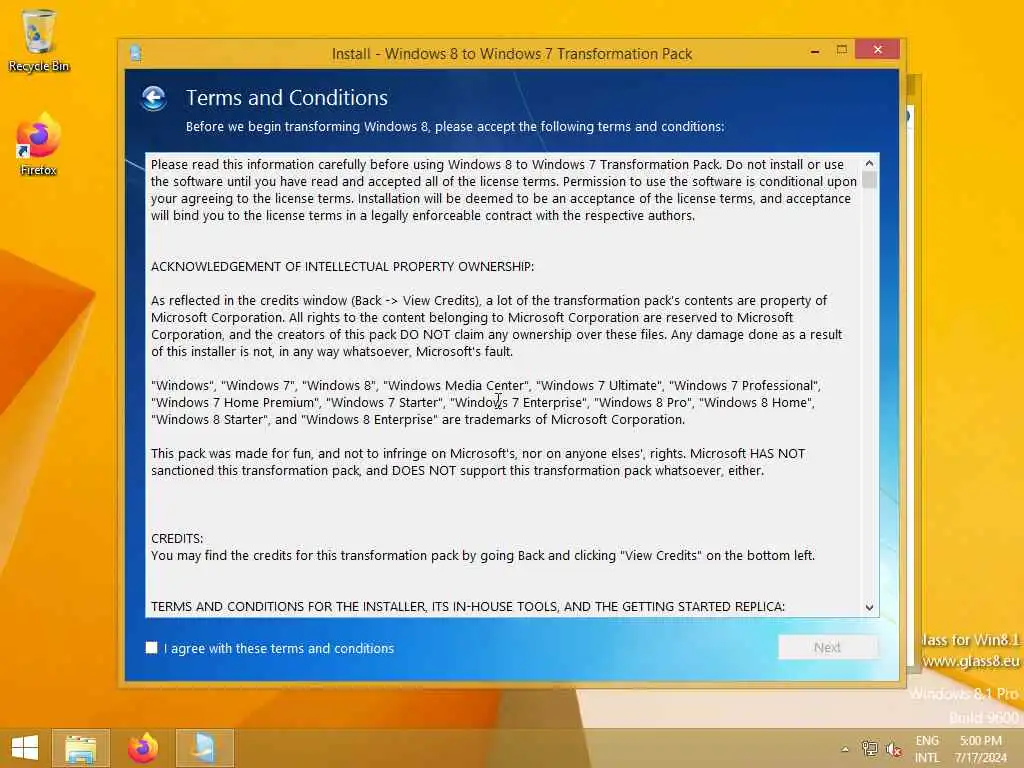Screen dimensions: 1024x768
Task: Tick the agree with terms checkbox
Action: [x=152, y=647]
